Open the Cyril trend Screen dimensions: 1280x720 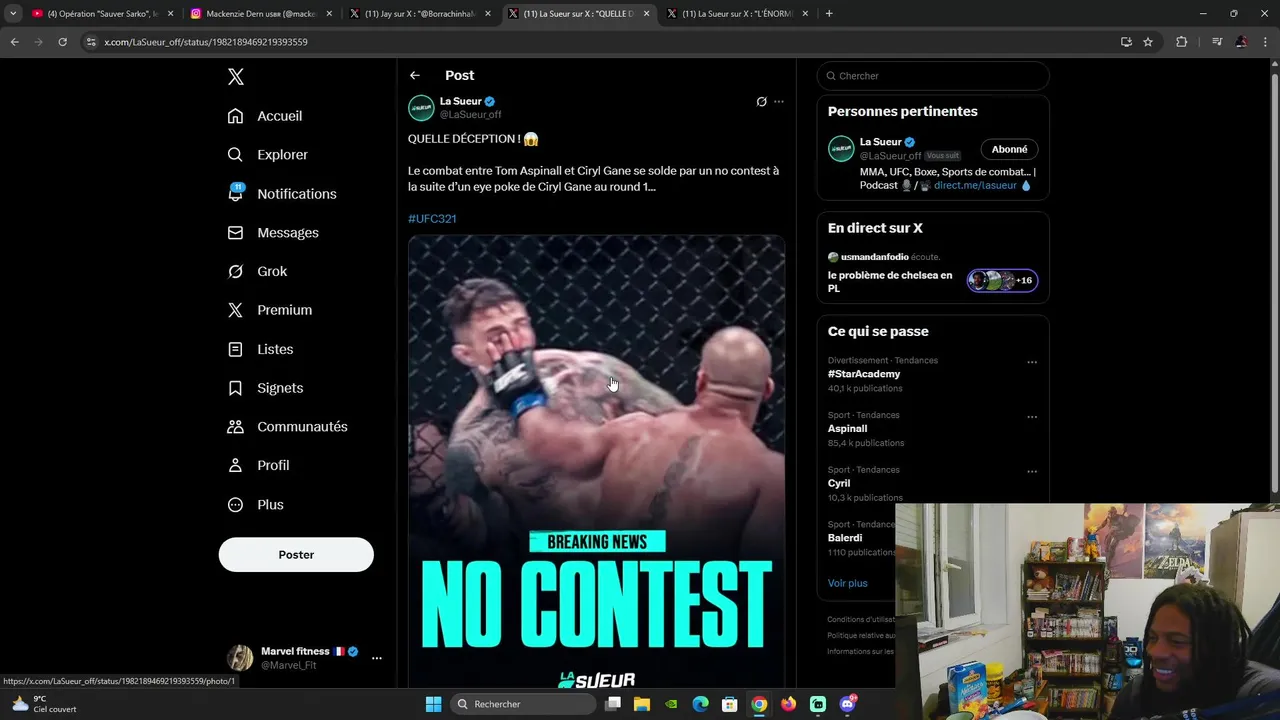click(839, 484)
